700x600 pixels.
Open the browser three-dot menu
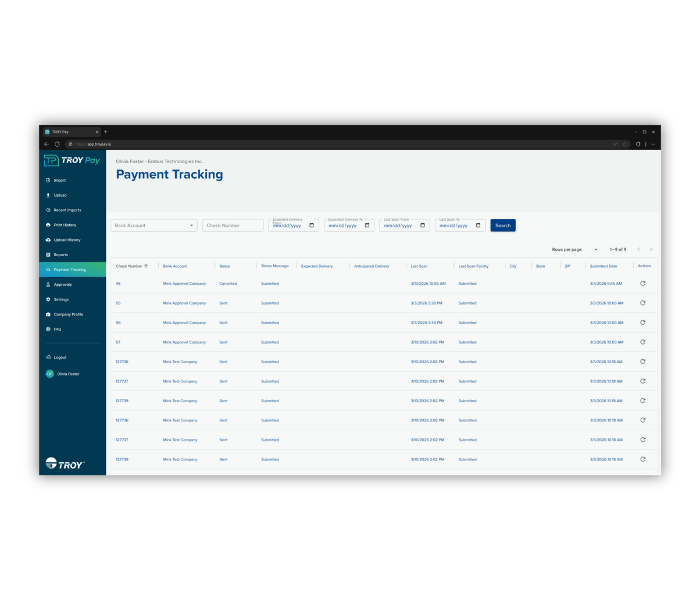point(653,144)
